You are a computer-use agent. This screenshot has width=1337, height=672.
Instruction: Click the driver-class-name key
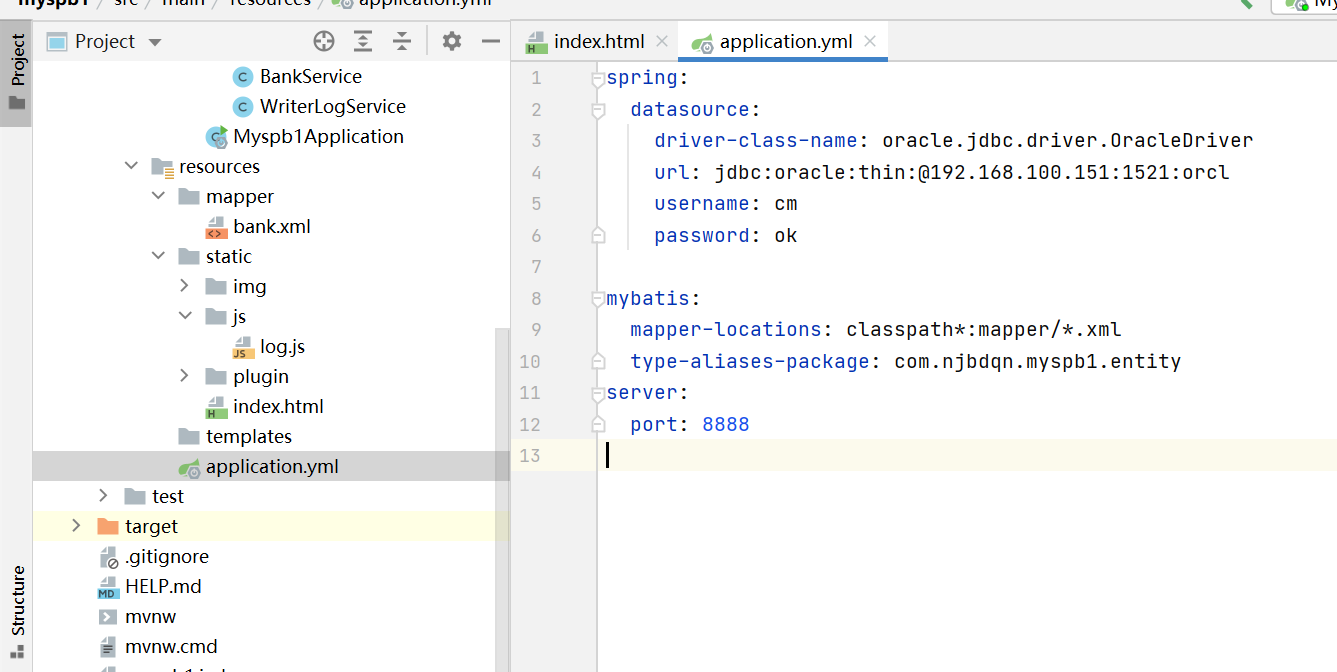[756, 140]
